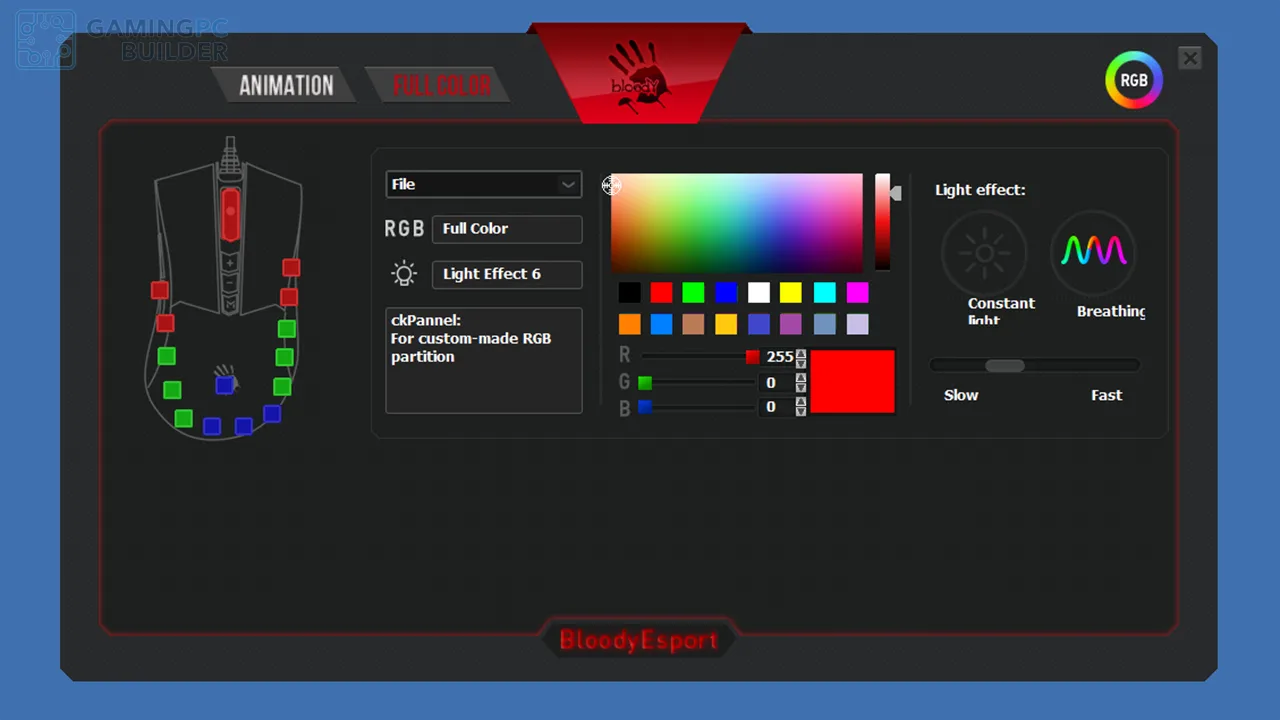Image resolution: width=1280 pixels, height=720 pixels.
Task: Click the Fast speed label
Action: pyautogui.click(x=1106, y=395)
